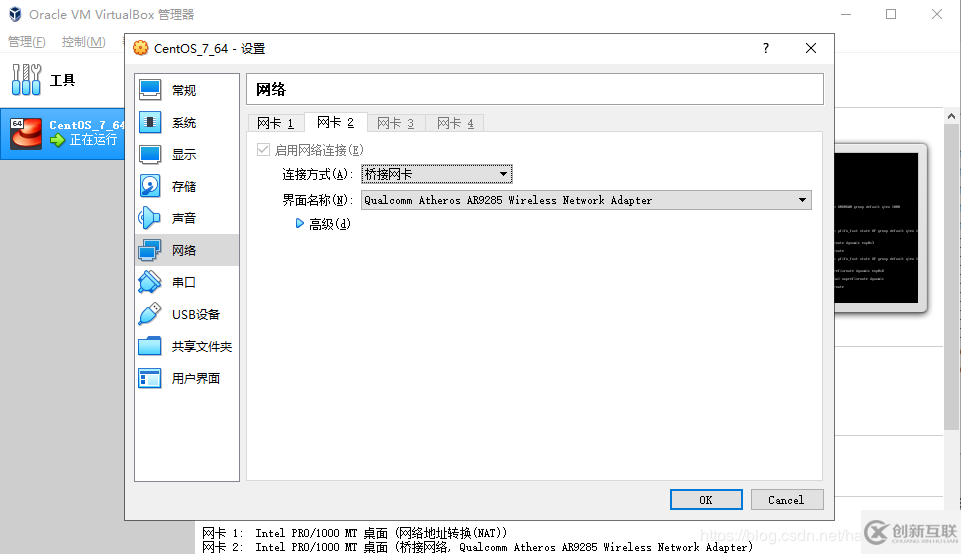Open the 控制(M) menu in VirtualBox manager
The height and width of the screenshot is (554, 961).
83,42
